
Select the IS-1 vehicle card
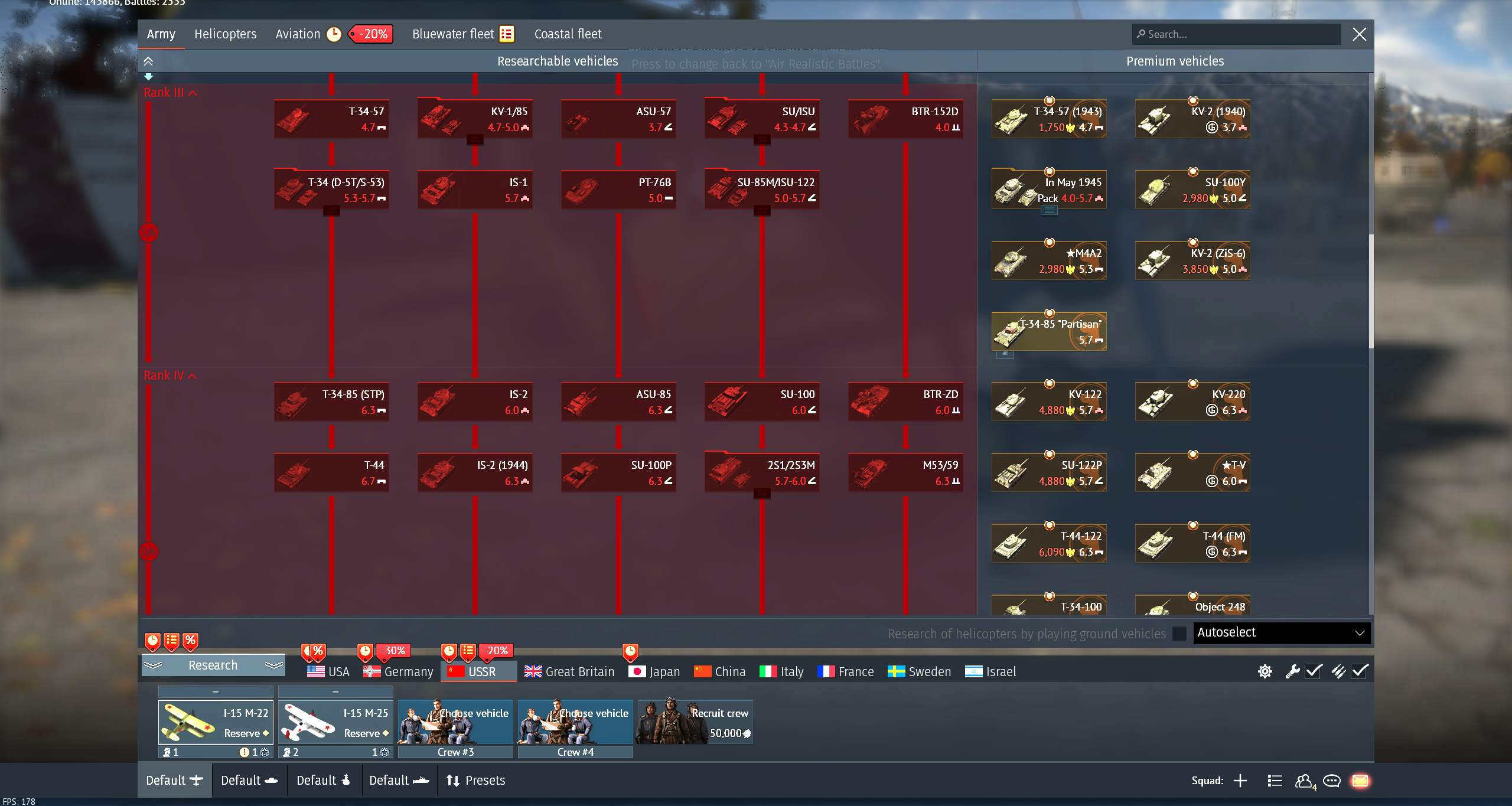(475, 190)
